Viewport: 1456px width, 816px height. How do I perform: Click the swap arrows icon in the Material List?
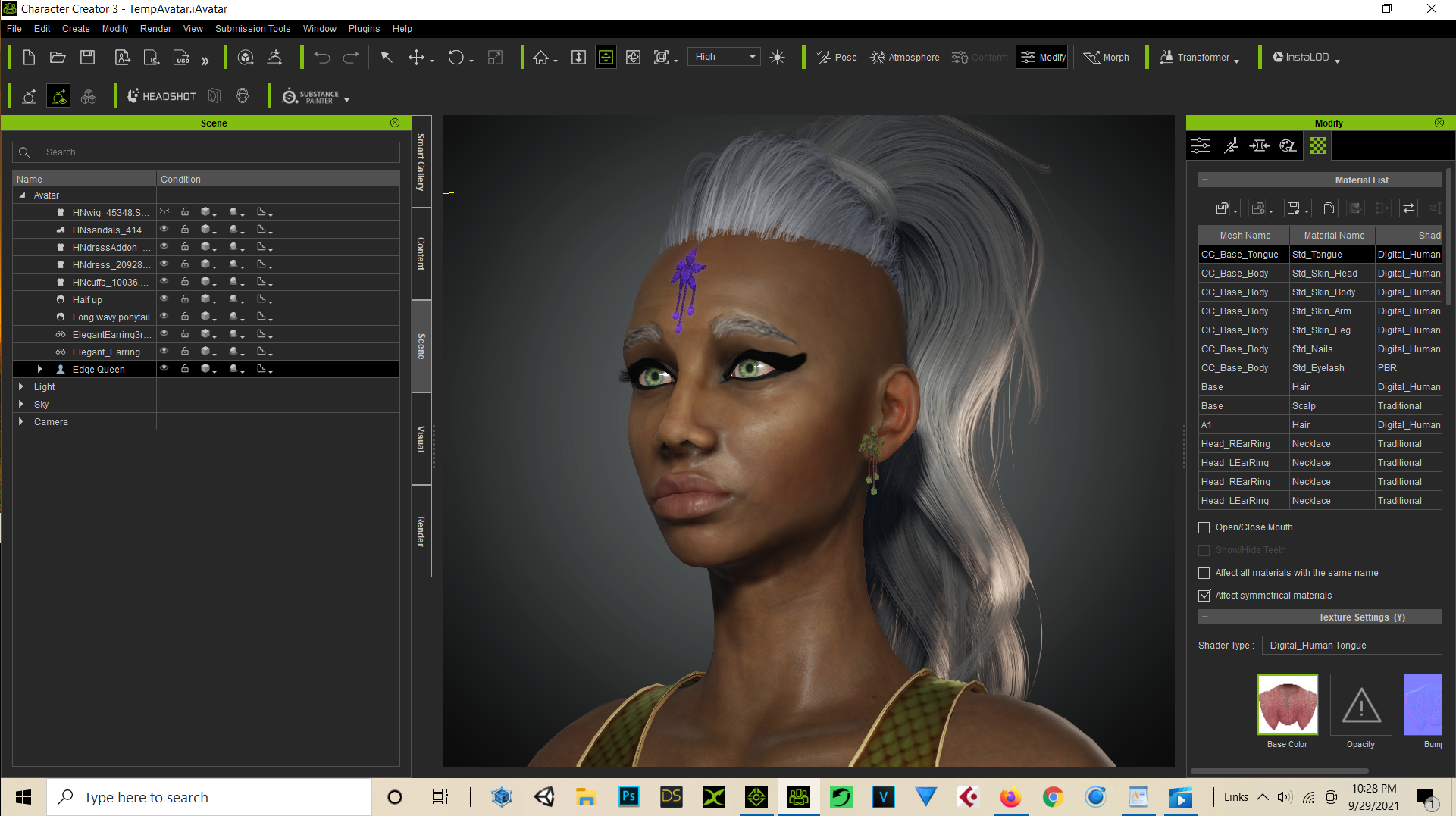tap(1408, 208)
